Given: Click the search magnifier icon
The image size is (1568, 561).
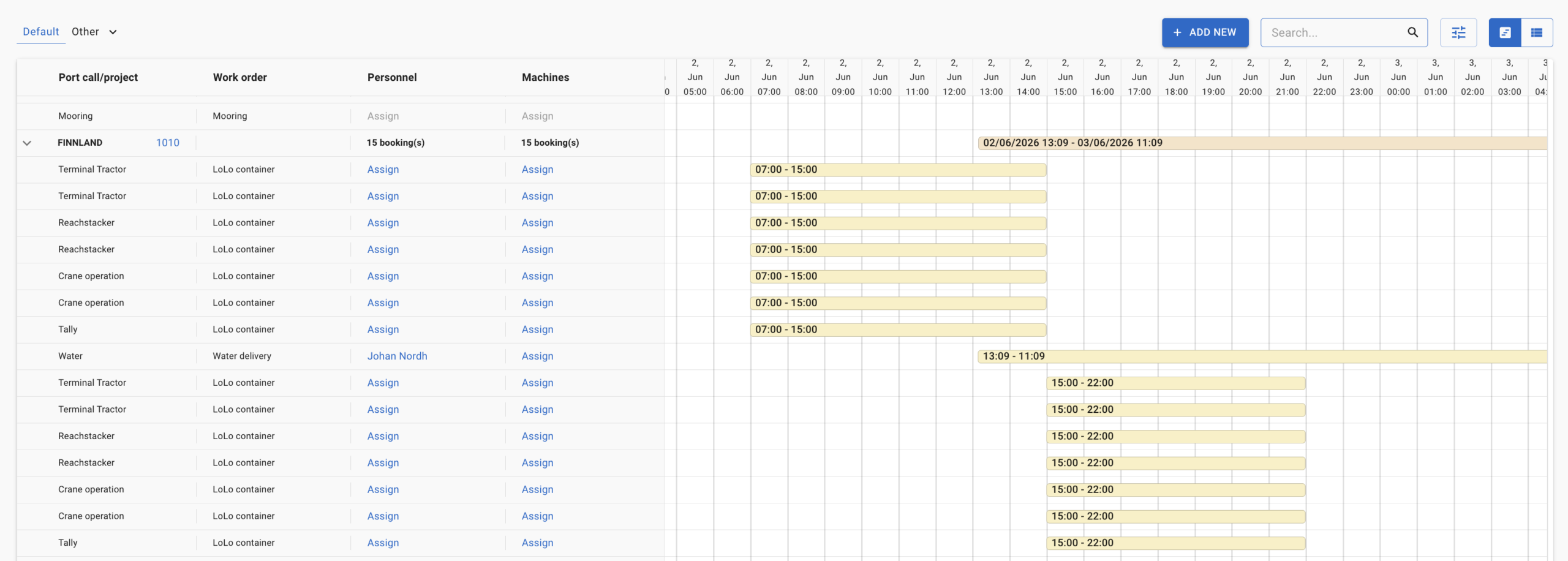Looking at the screenshot, I should pyautogui.click(x=1412, y=32).
